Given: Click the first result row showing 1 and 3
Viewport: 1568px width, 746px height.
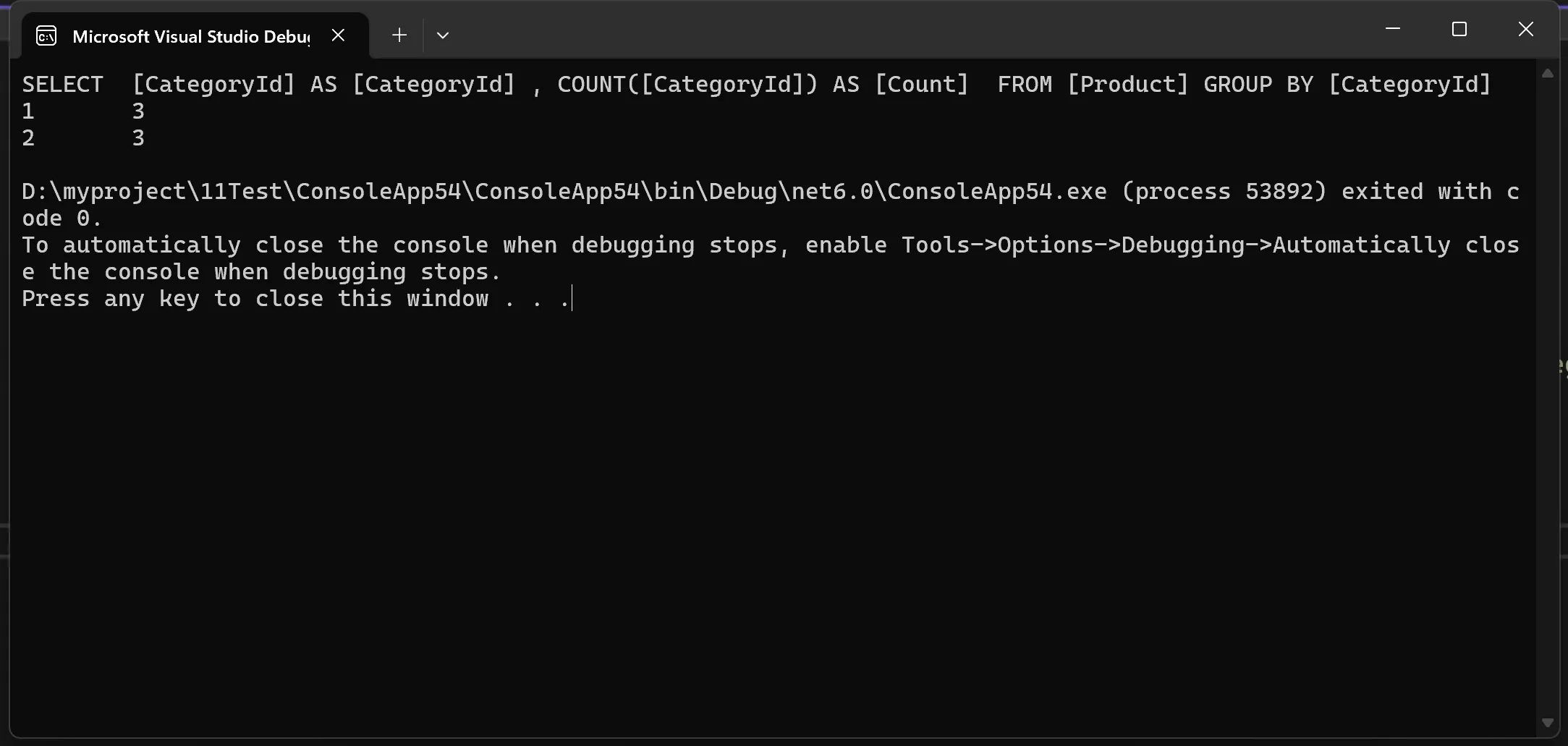Looking at the screenshot, I should 83,111.
